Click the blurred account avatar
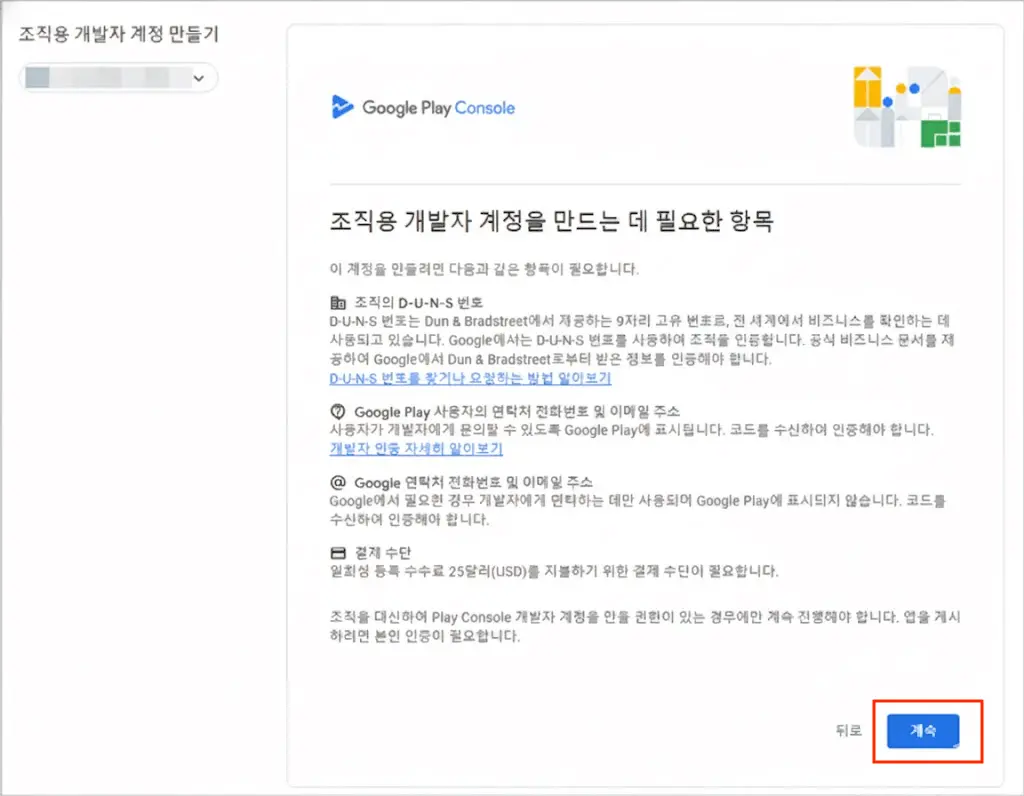Screen dimensions: 1024x796 click(x=38, y=78)
